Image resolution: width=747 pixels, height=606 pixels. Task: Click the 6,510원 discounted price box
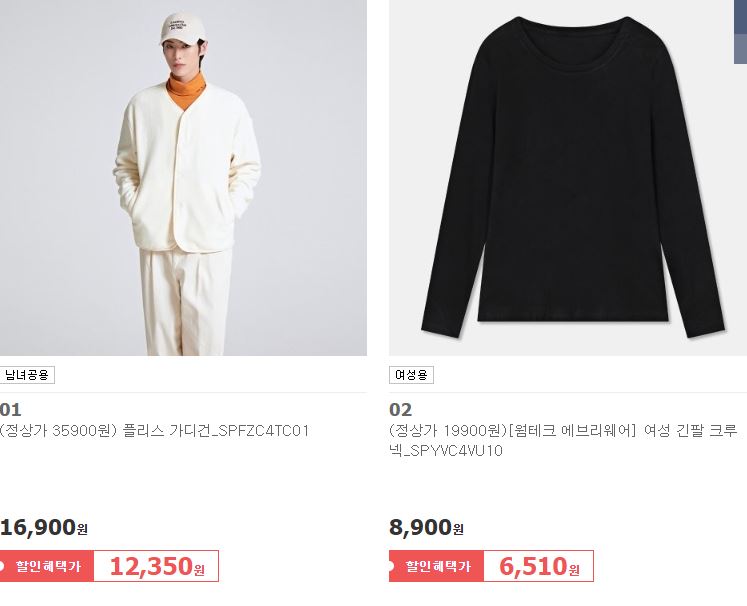click(x=539, y=566)
